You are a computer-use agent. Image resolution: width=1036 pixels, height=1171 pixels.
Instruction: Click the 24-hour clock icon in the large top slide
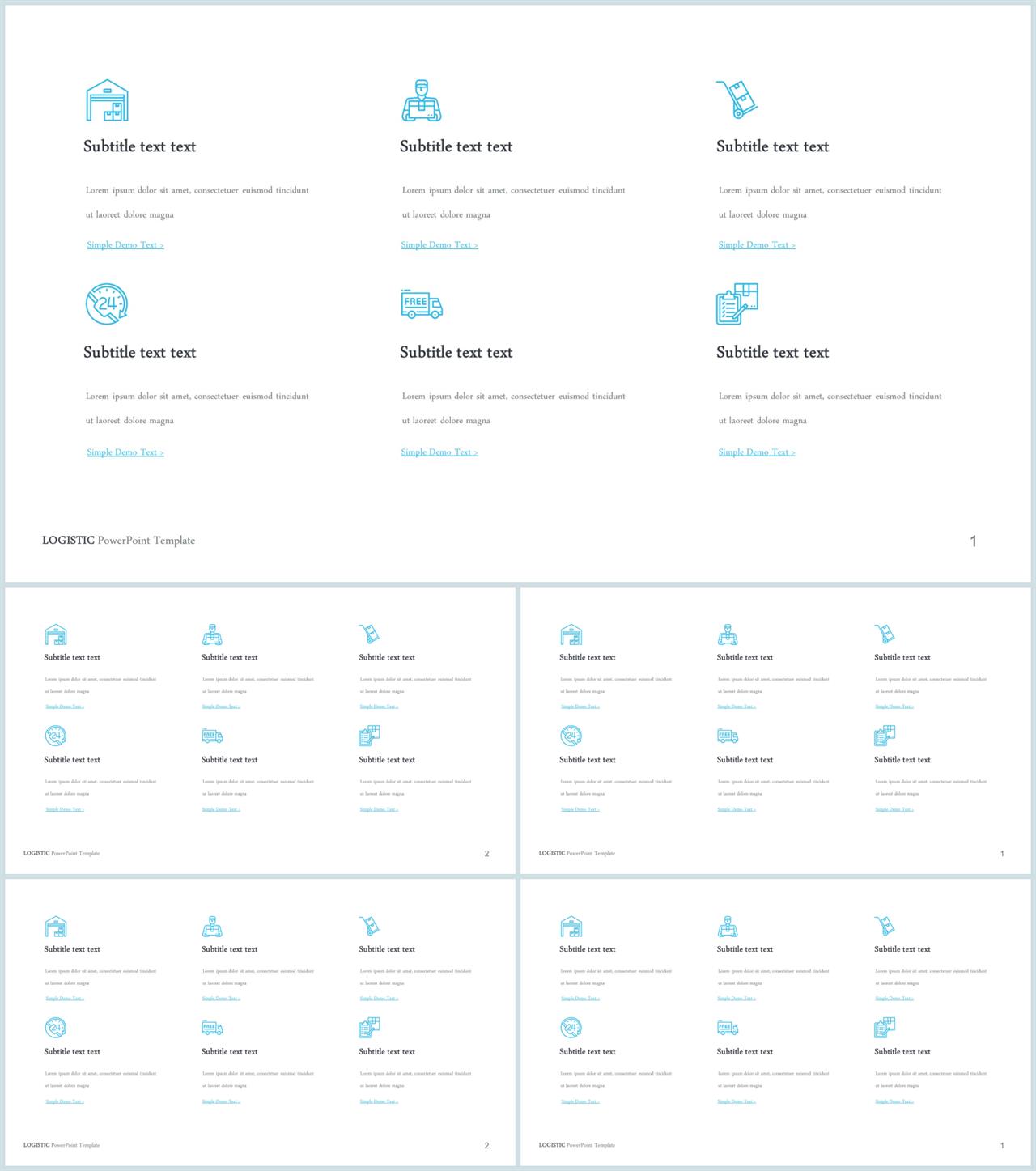(107, 304)
